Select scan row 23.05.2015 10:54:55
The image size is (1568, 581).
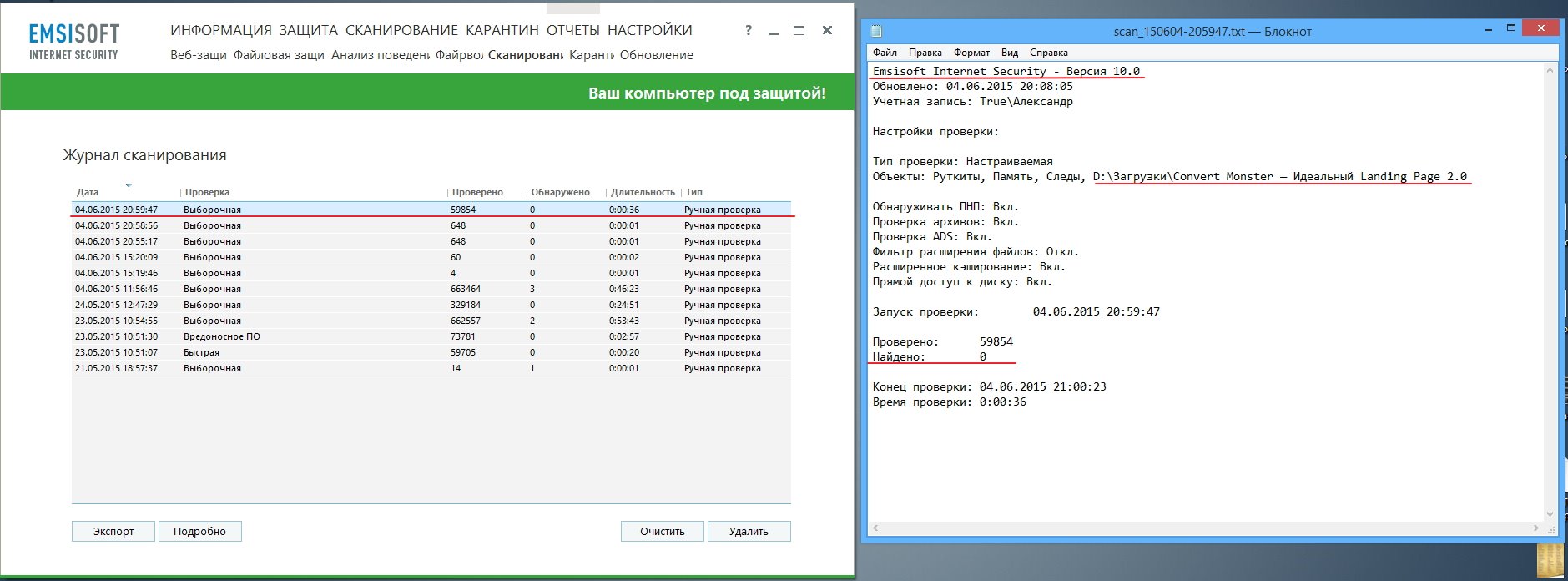431,321
